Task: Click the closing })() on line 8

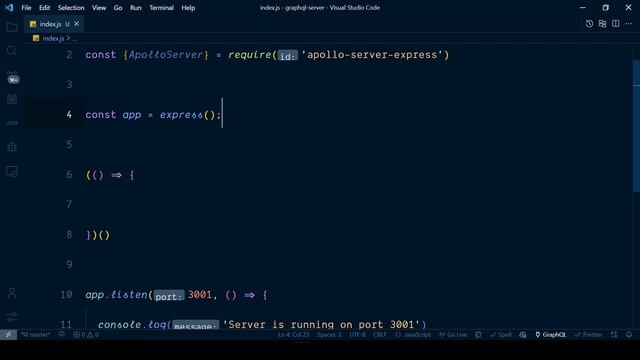Action: (x=98, y=235)
